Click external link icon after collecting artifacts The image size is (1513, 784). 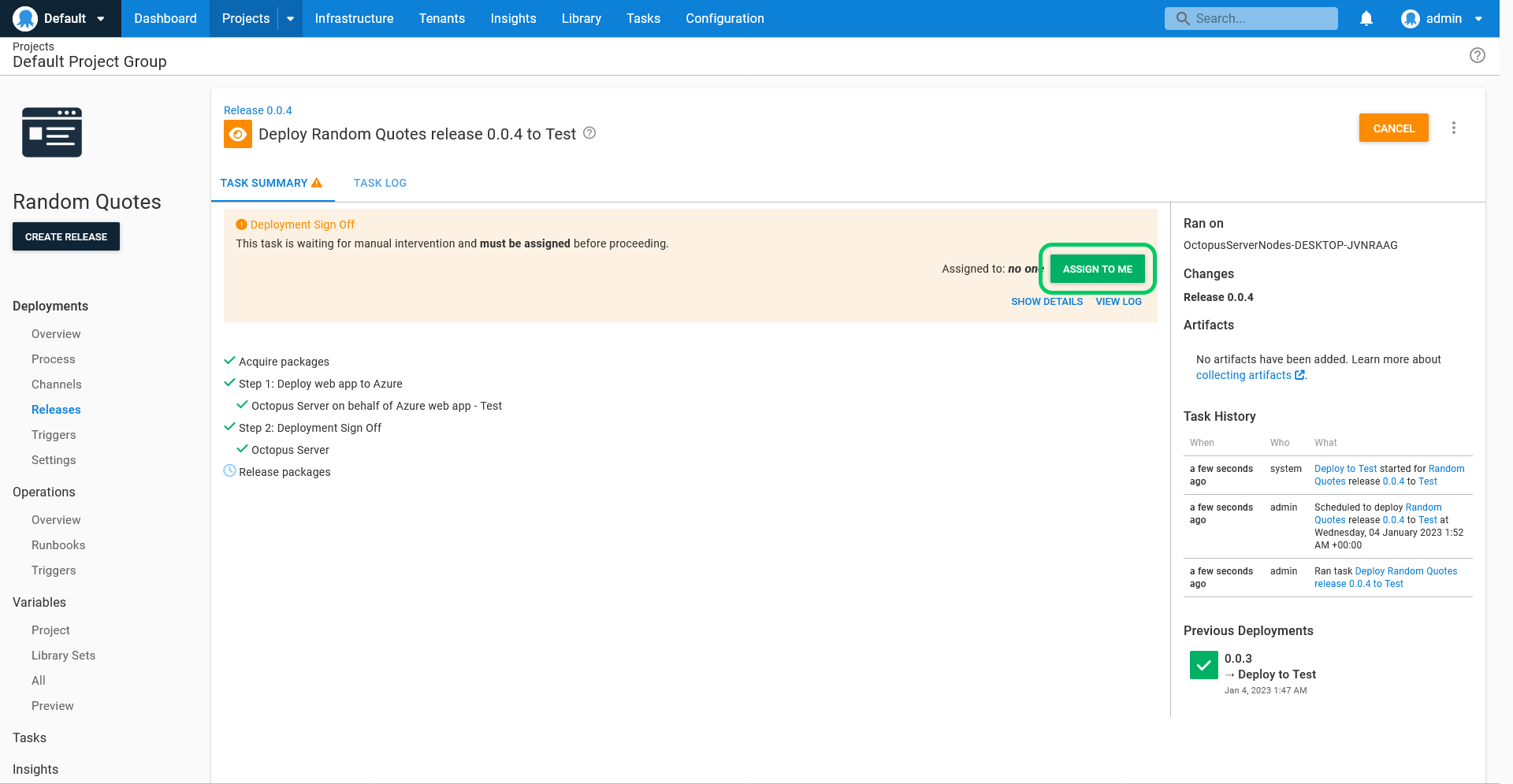pyautogui.click(x=1299, y=375)
